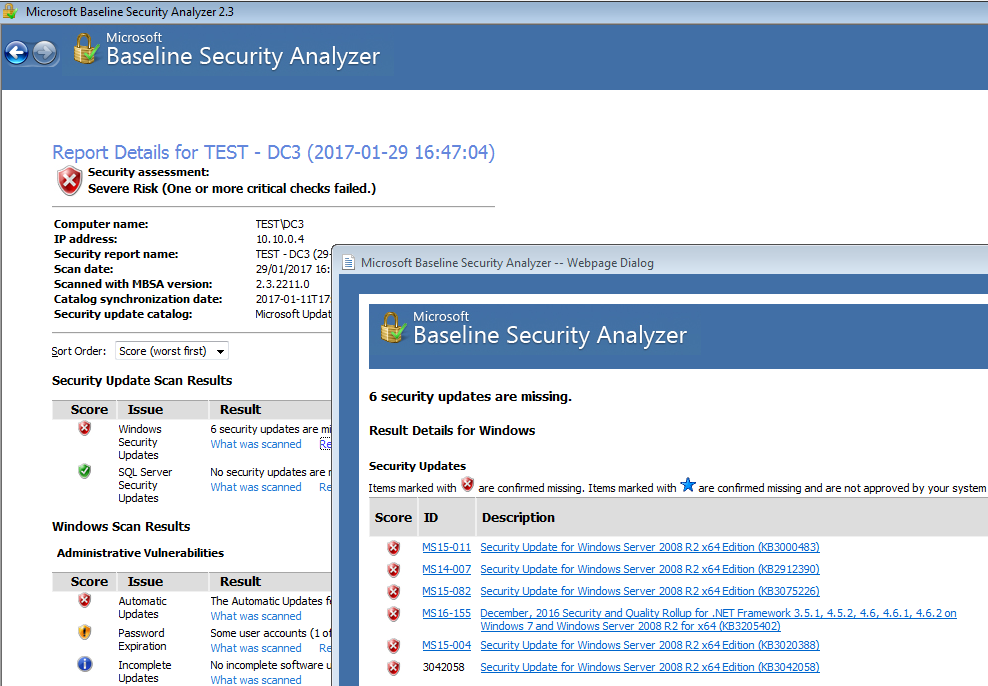Viewport: 988px width, 686px height.
Task: Open 'What was scanned' for SQL Server Security Updates
Action: pyautogui.click(x=256, y=487)
